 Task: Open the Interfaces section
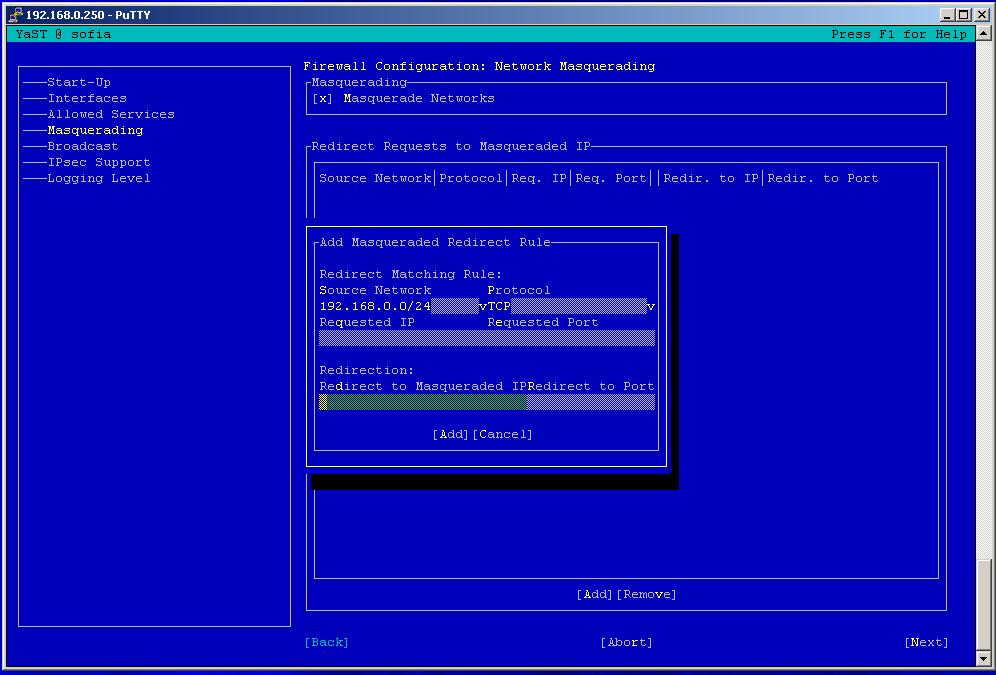click(x=87, y=98)
